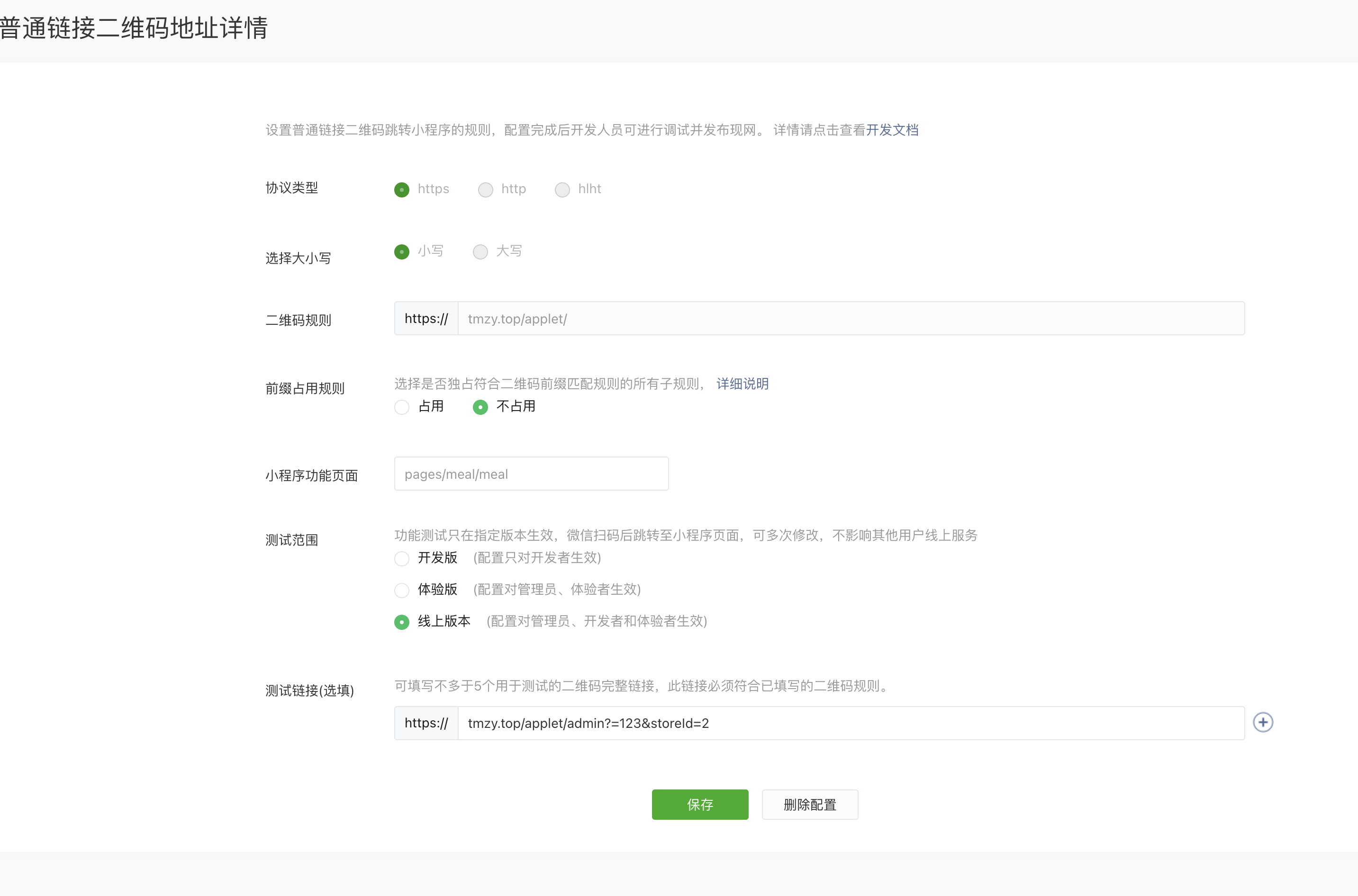Click https:// prefix of QR code rule
Image resolution: width=1358 pixels, height=896 pixels.
click(x=426, y=319)
